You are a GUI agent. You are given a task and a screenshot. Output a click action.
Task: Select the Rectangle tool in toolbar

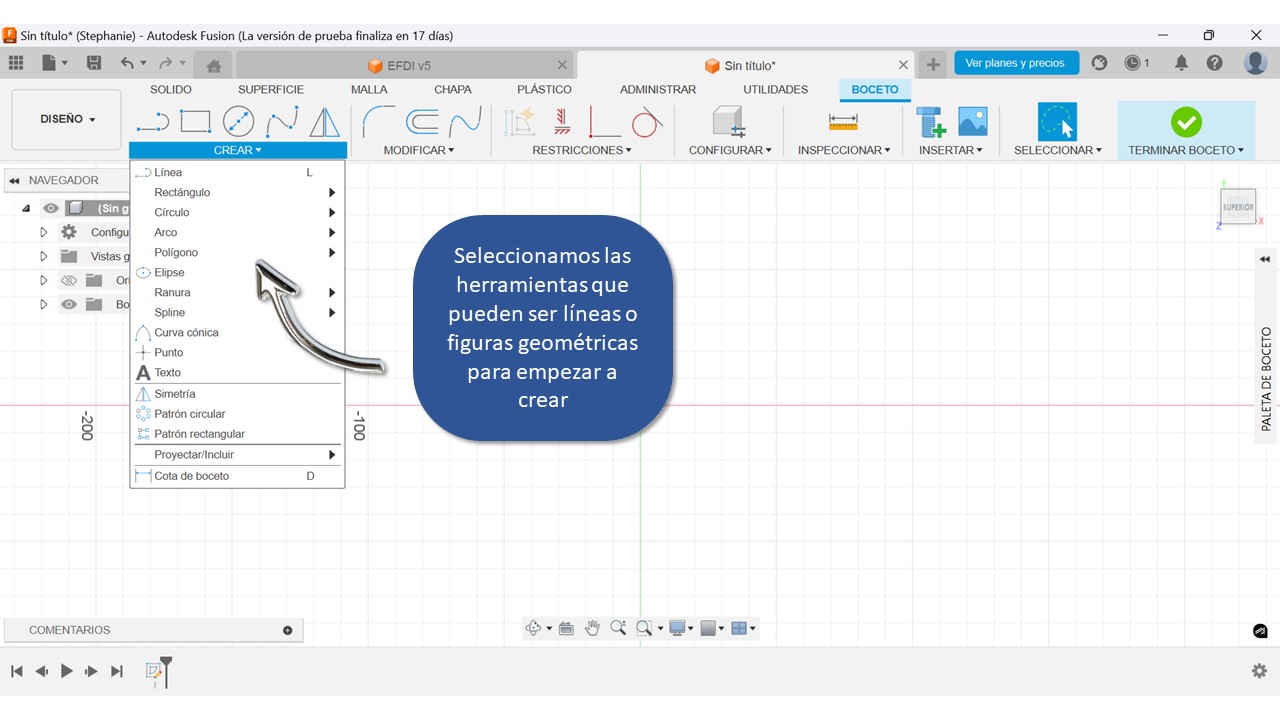click(195, 122)
